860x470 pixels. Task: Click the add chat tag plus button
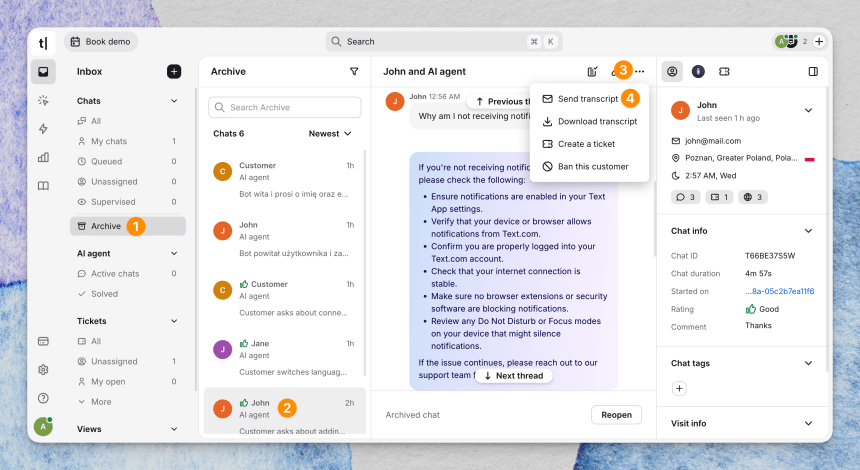click(679, 388)
